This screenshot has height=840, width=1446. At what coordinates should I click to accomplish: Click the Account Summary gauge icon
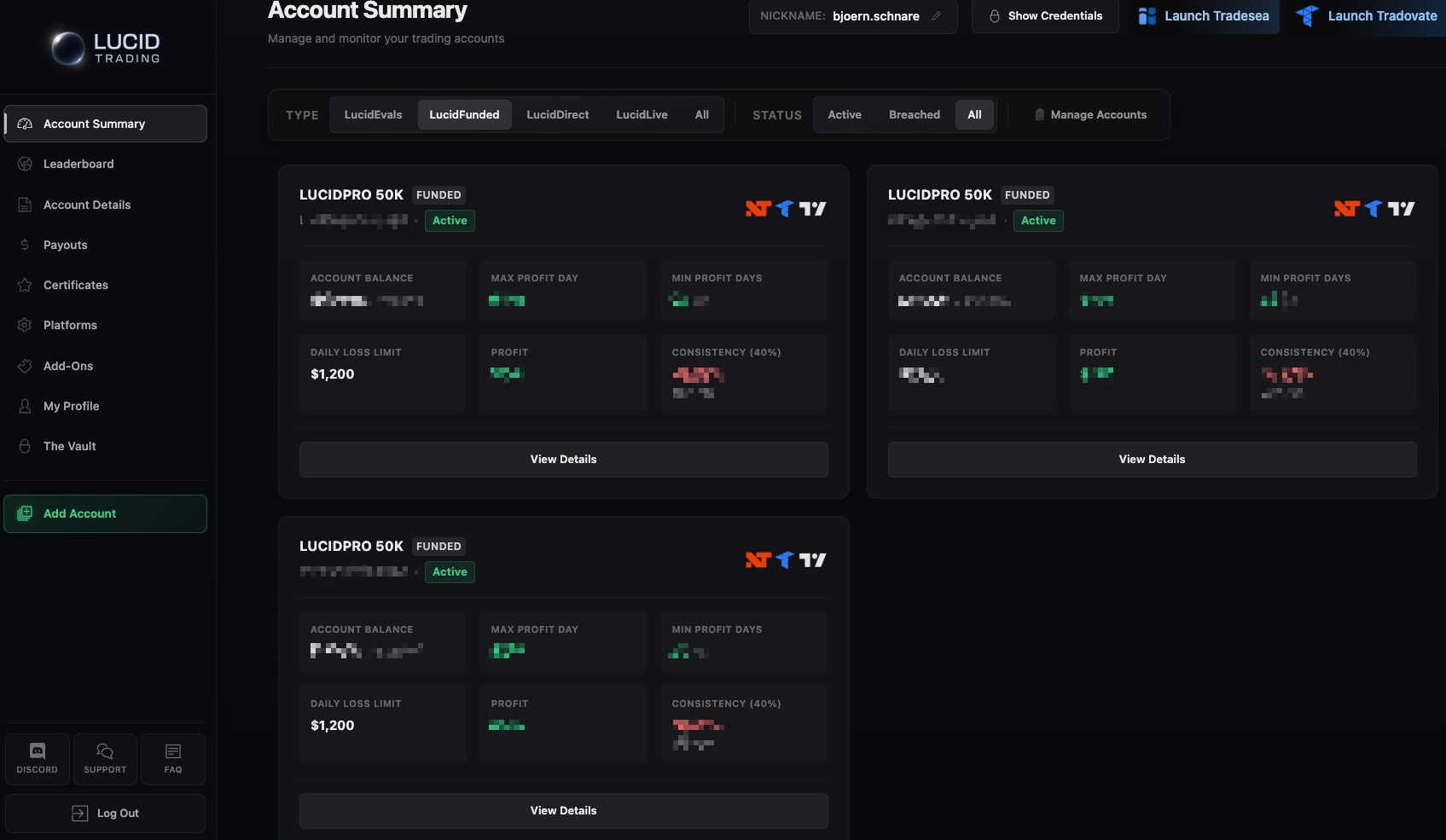click(25, 124)
